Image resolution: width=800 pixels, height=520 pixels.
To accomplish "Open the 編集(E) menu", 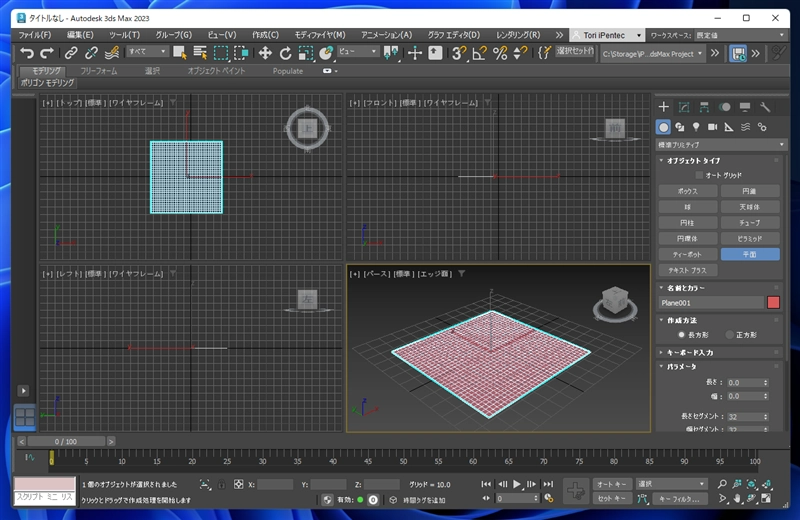I will coord(80,35).
